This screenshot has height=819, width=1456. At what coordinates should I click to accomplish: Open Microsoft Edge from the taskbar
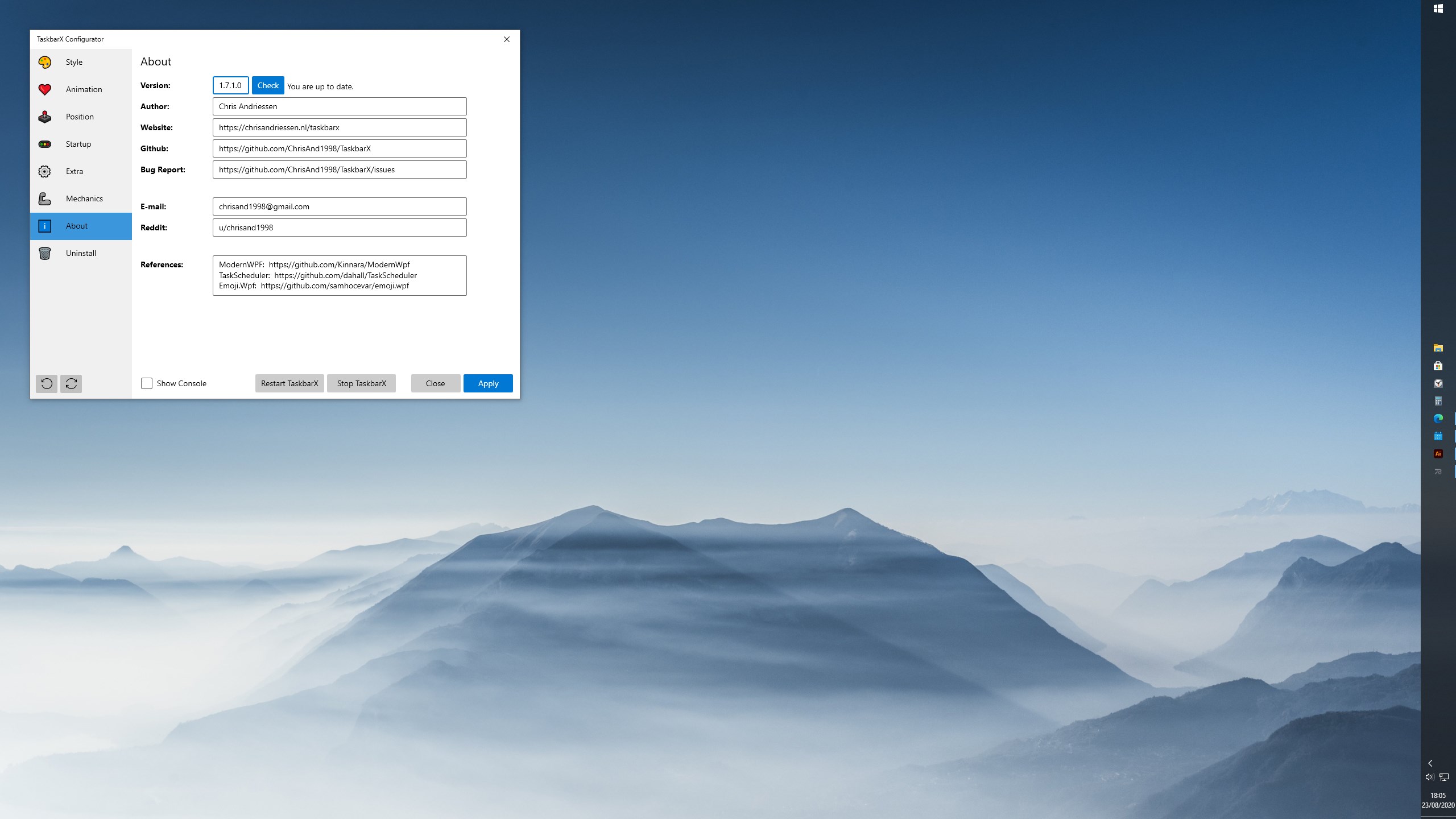tap(1438, 418)
